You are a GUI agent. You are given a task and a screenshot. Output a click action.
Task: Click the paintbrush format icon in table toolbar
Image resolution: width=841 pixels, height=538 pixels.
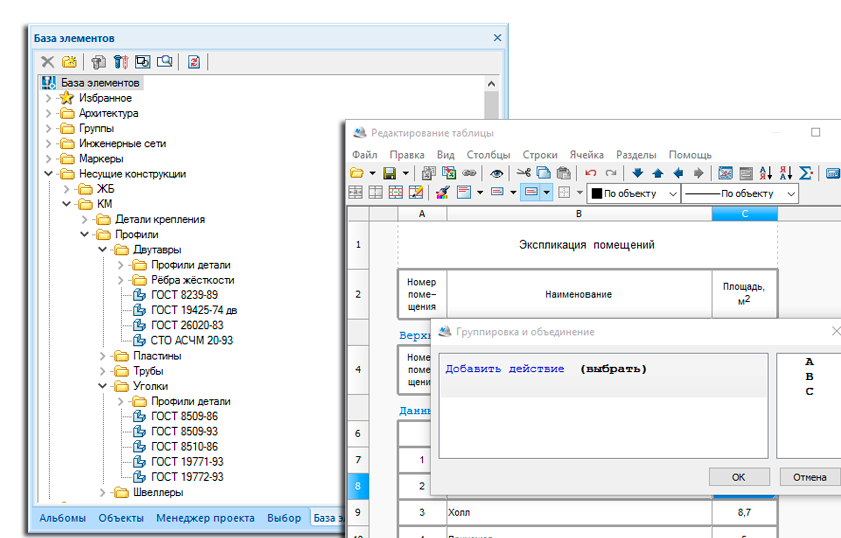tap(442, 192)
